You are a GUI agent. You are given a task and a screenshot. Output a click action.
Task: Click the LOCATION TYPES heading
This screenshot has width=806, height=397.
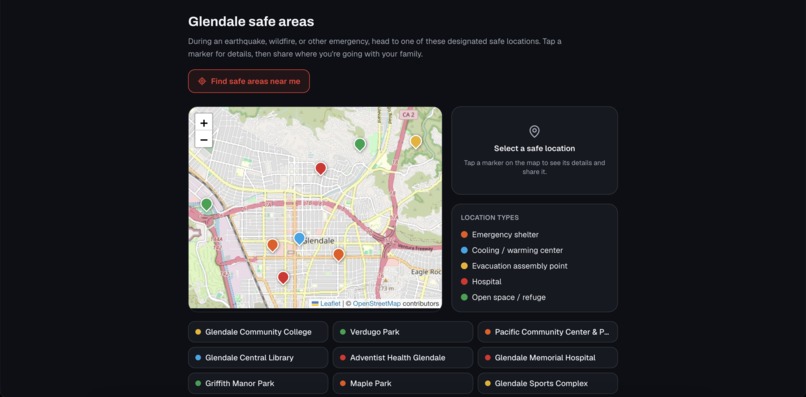coord(490,218)
